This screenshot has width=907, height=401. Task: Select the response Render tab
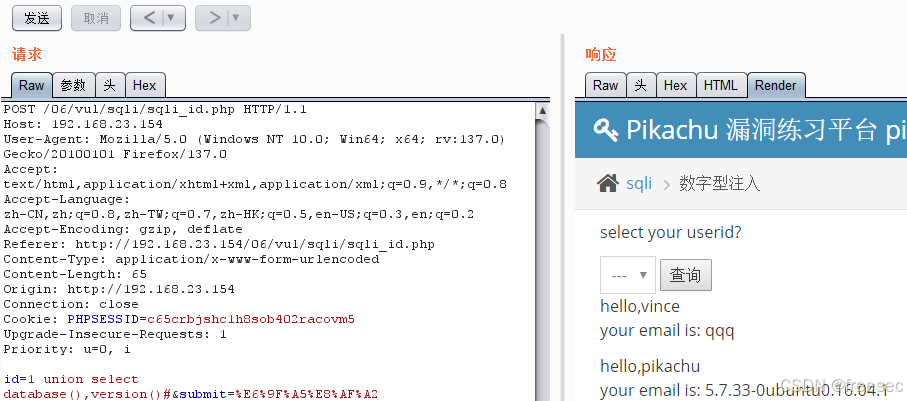tap(776, 86)
